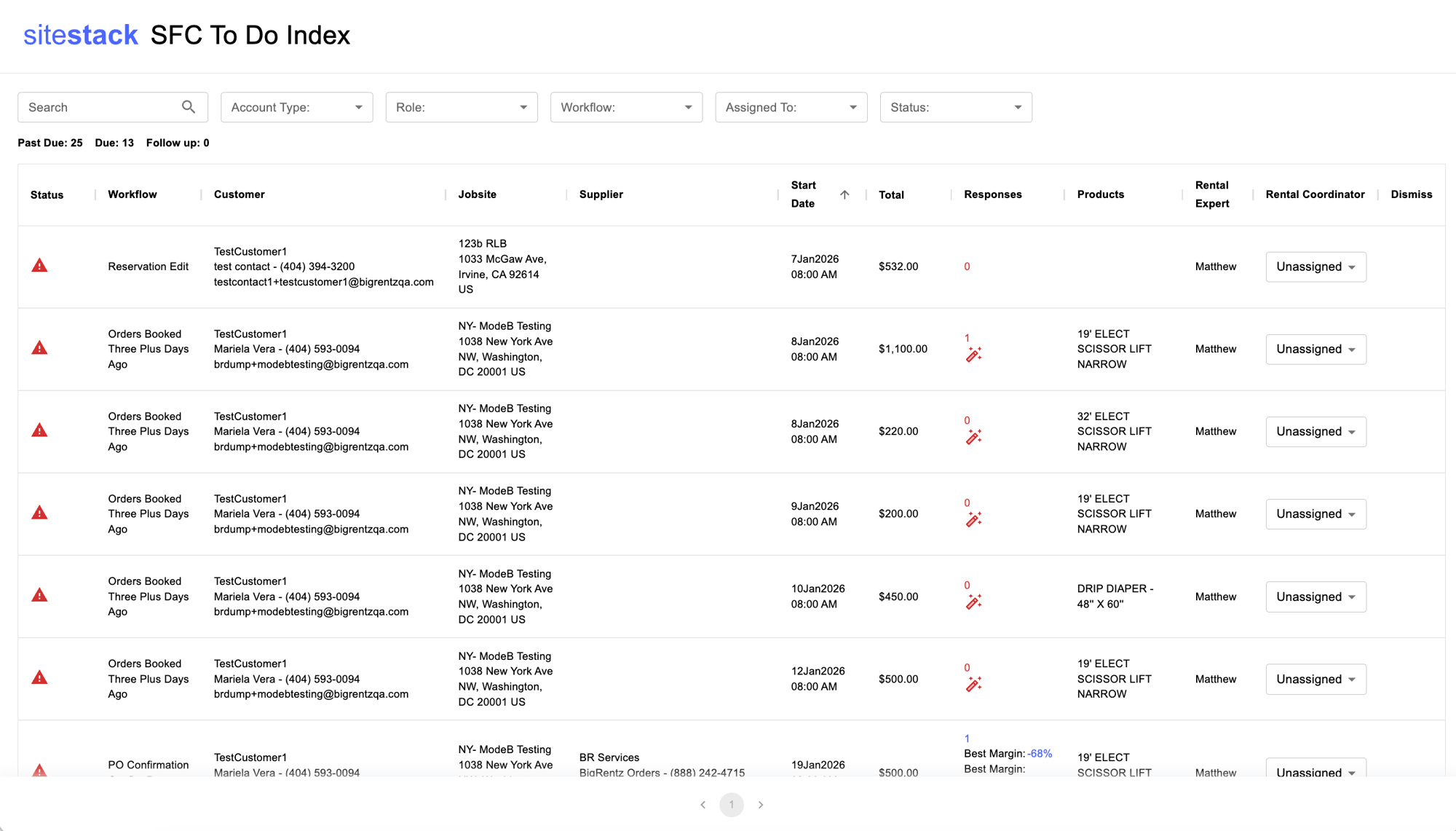Open Unassigned coordinator dropdown for $532.00 row
The image size is (1456, 831).
[1315, 267]
